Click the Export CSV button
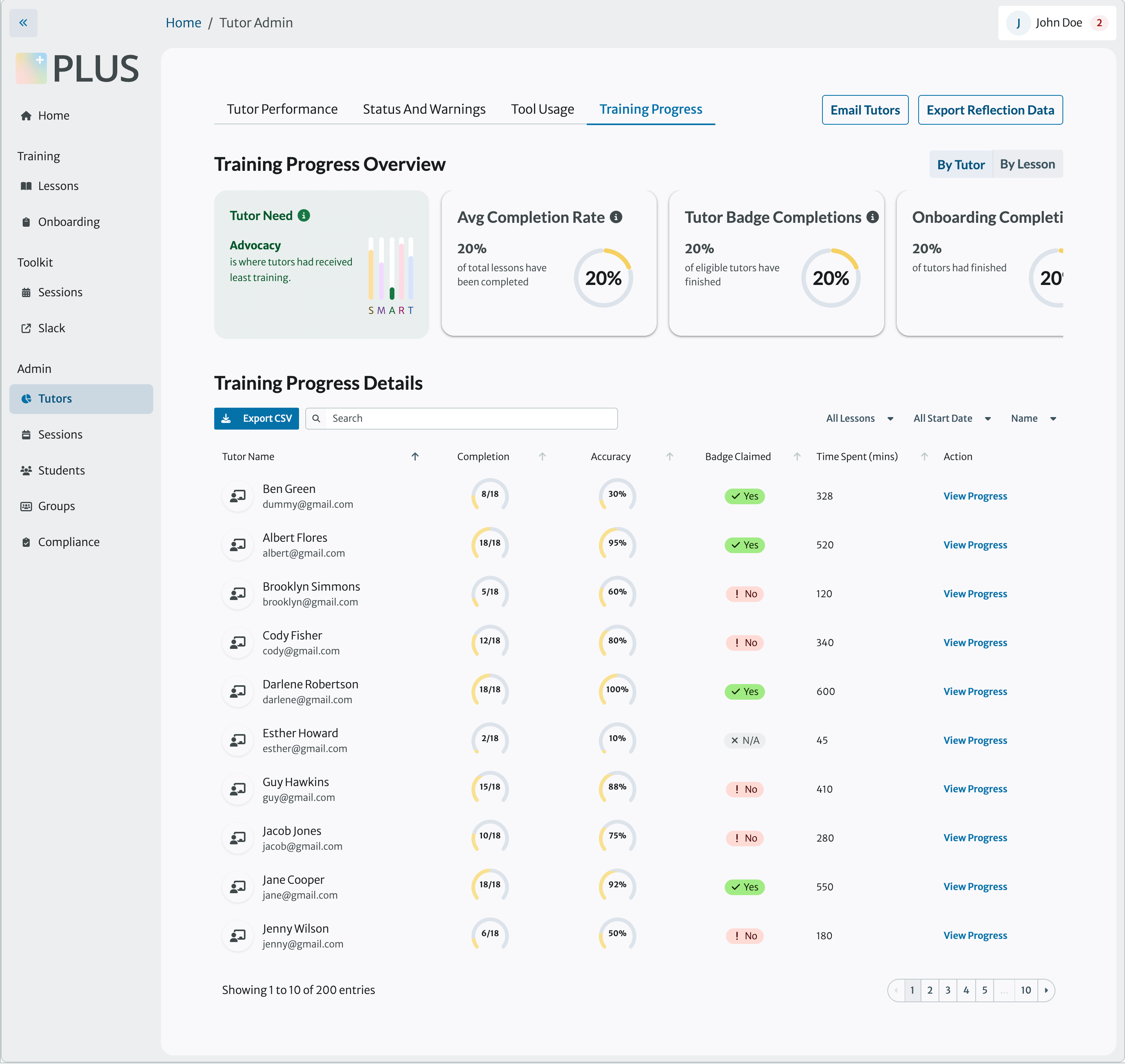This screenshot has height=1064, width=1125. (x=256, y=419)
